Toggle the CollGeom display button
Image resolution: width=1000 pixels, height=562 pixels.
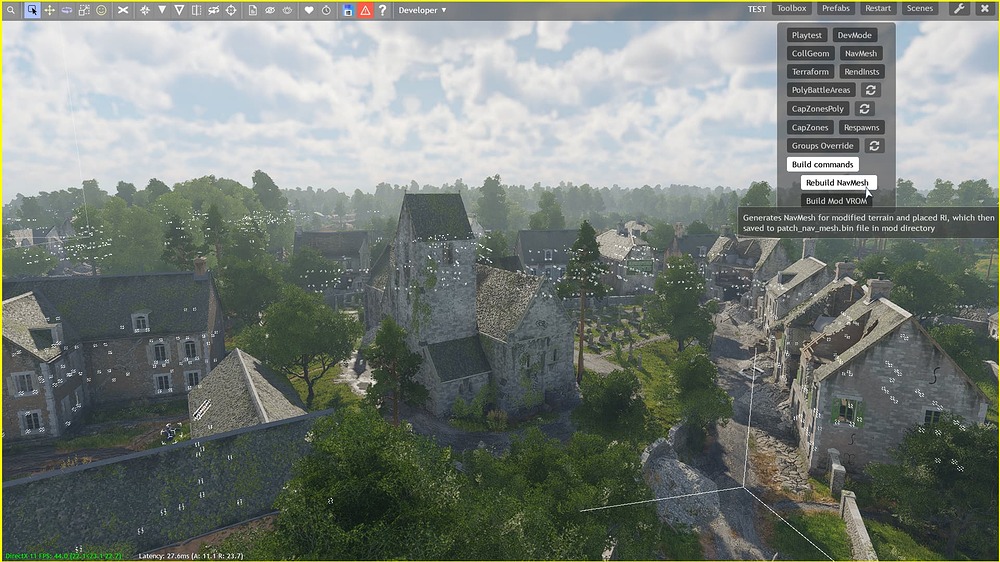pos(810,54)
